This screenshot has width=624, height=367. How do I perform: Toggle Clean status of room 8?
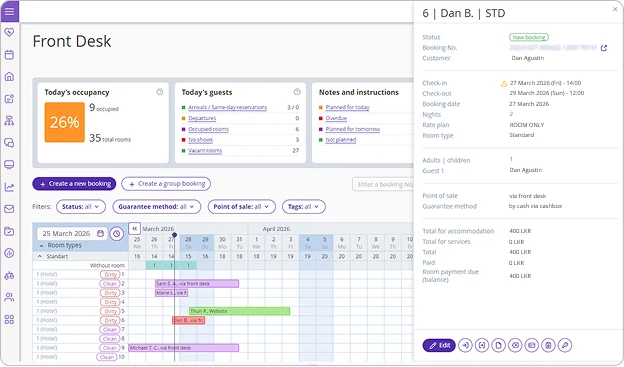pyautogui.click(x=110, y=338)
